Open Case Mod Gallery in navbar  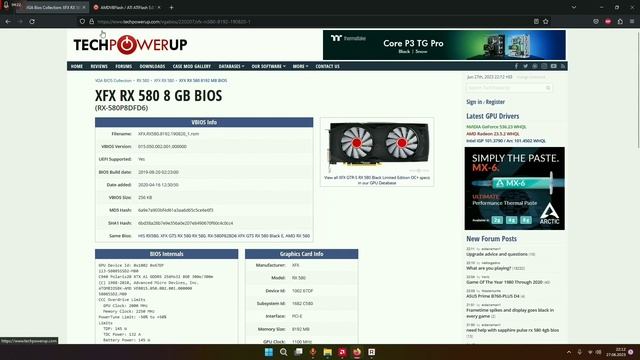coord(191,66)
